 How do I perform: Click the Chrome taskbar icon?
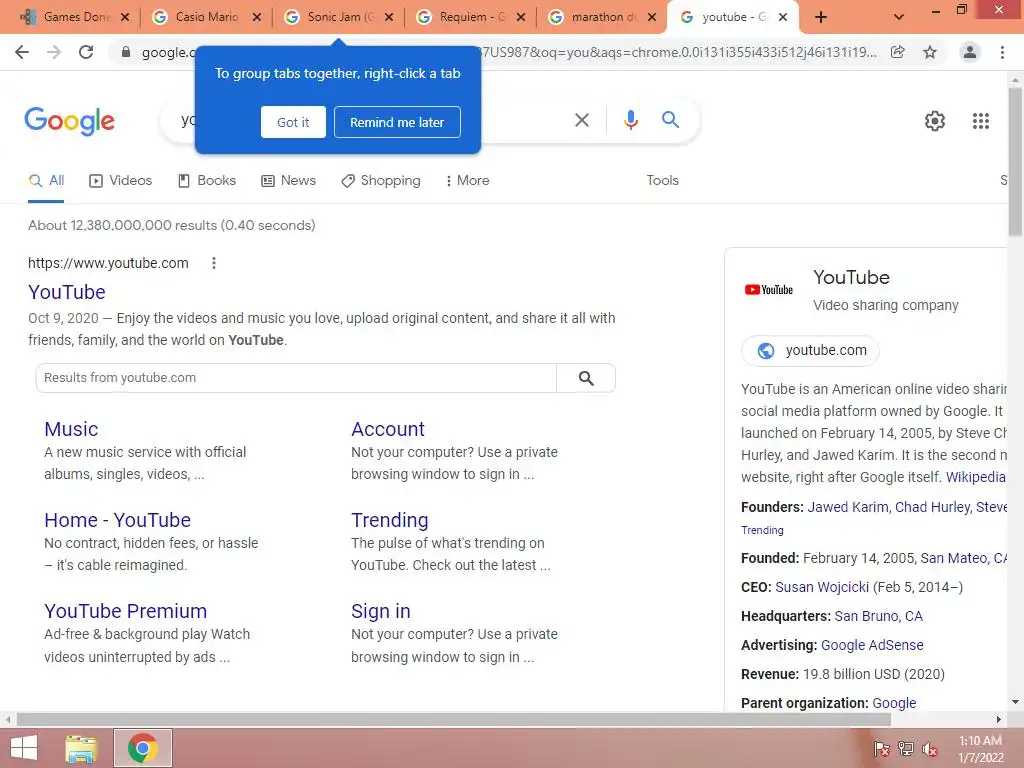pyautogui.click(x=142, y=748)
